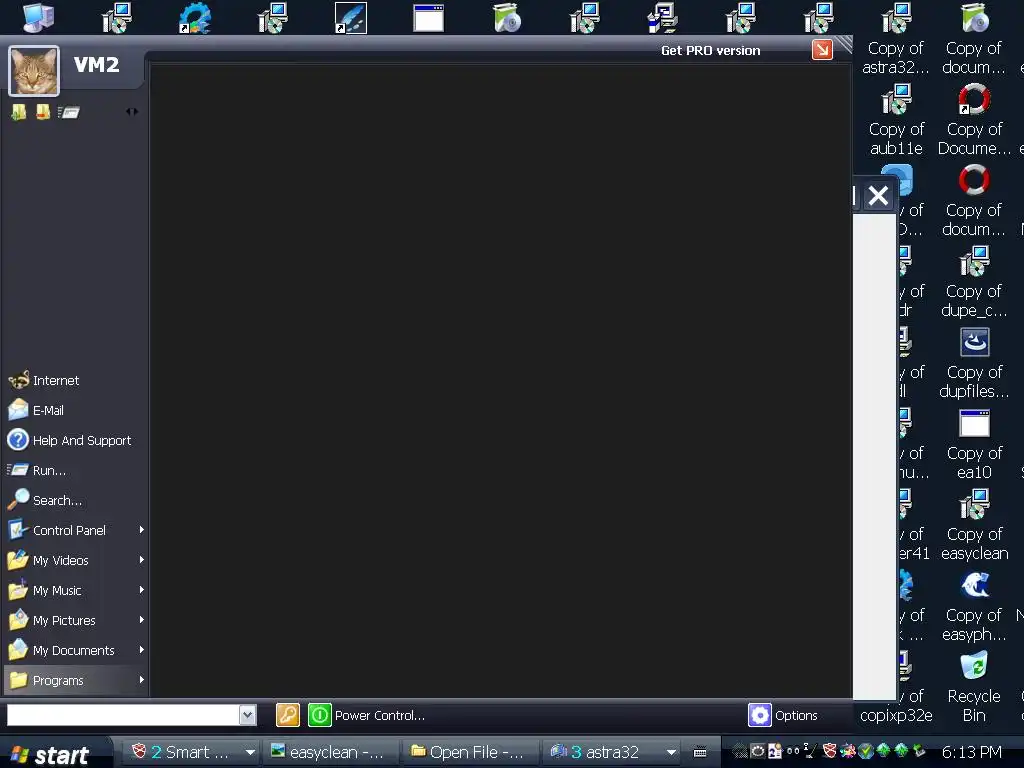Click the left-right arrows toggle near avatar

click(132, 112)
